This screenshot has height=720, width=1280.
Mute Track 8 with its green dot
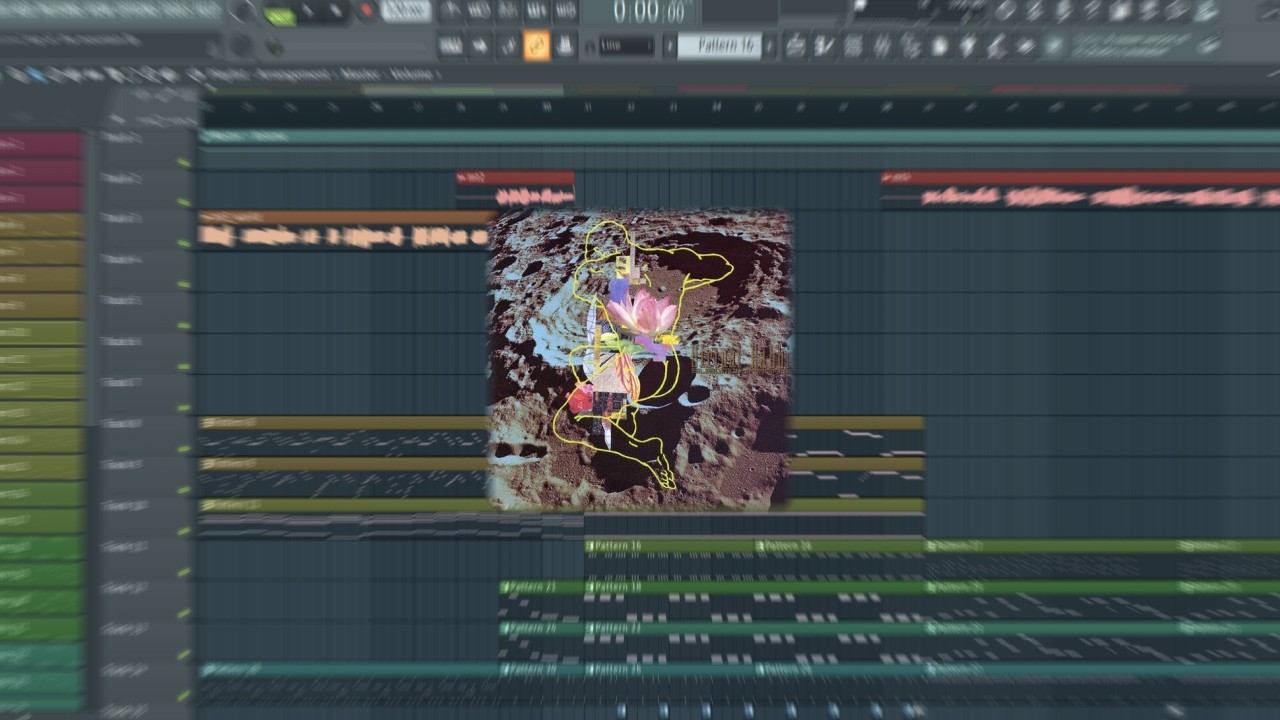tap(184, 448)
